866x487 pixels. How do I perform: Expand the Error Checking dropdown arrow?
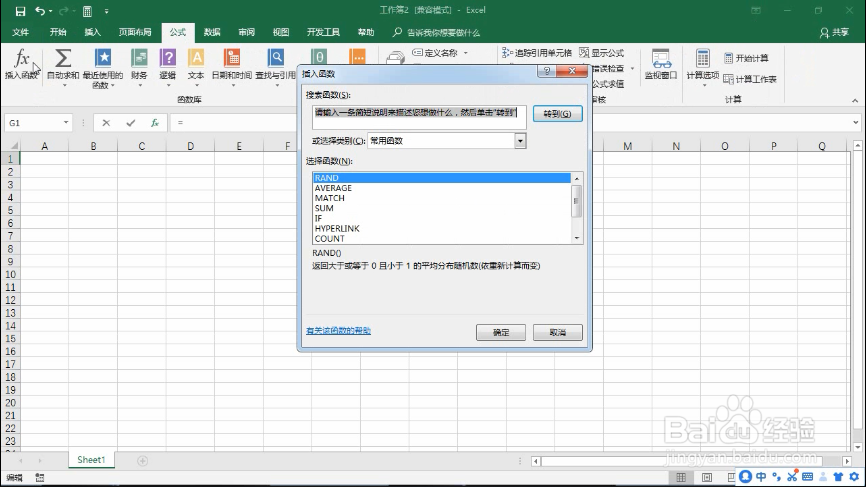[632, 68]
